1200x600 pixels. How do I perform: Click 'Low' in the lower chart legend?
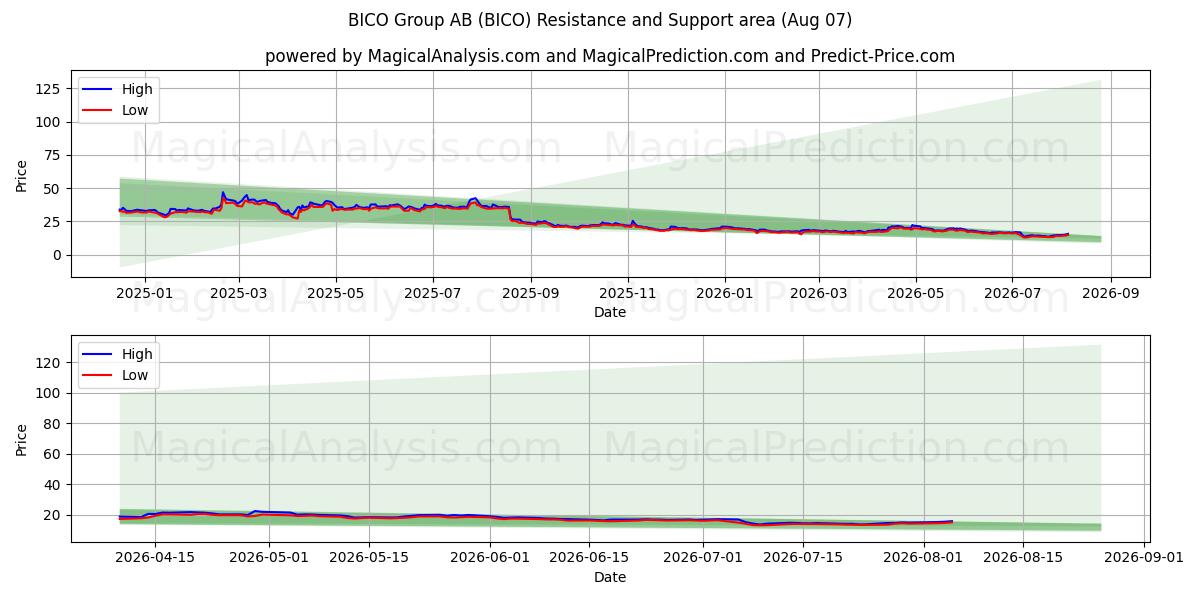(135, 375)
